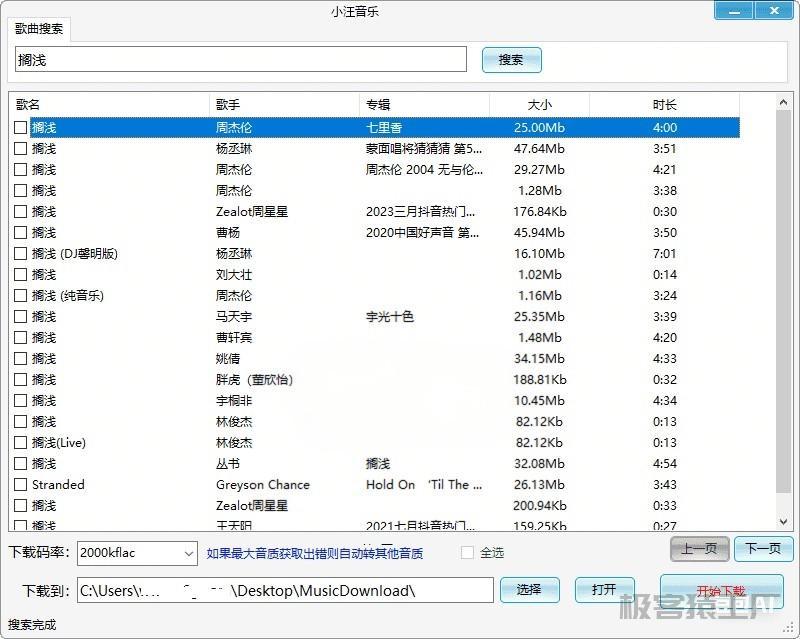Sort by the 大小 column header
800x639 pixels.
[x=539, y=105]
